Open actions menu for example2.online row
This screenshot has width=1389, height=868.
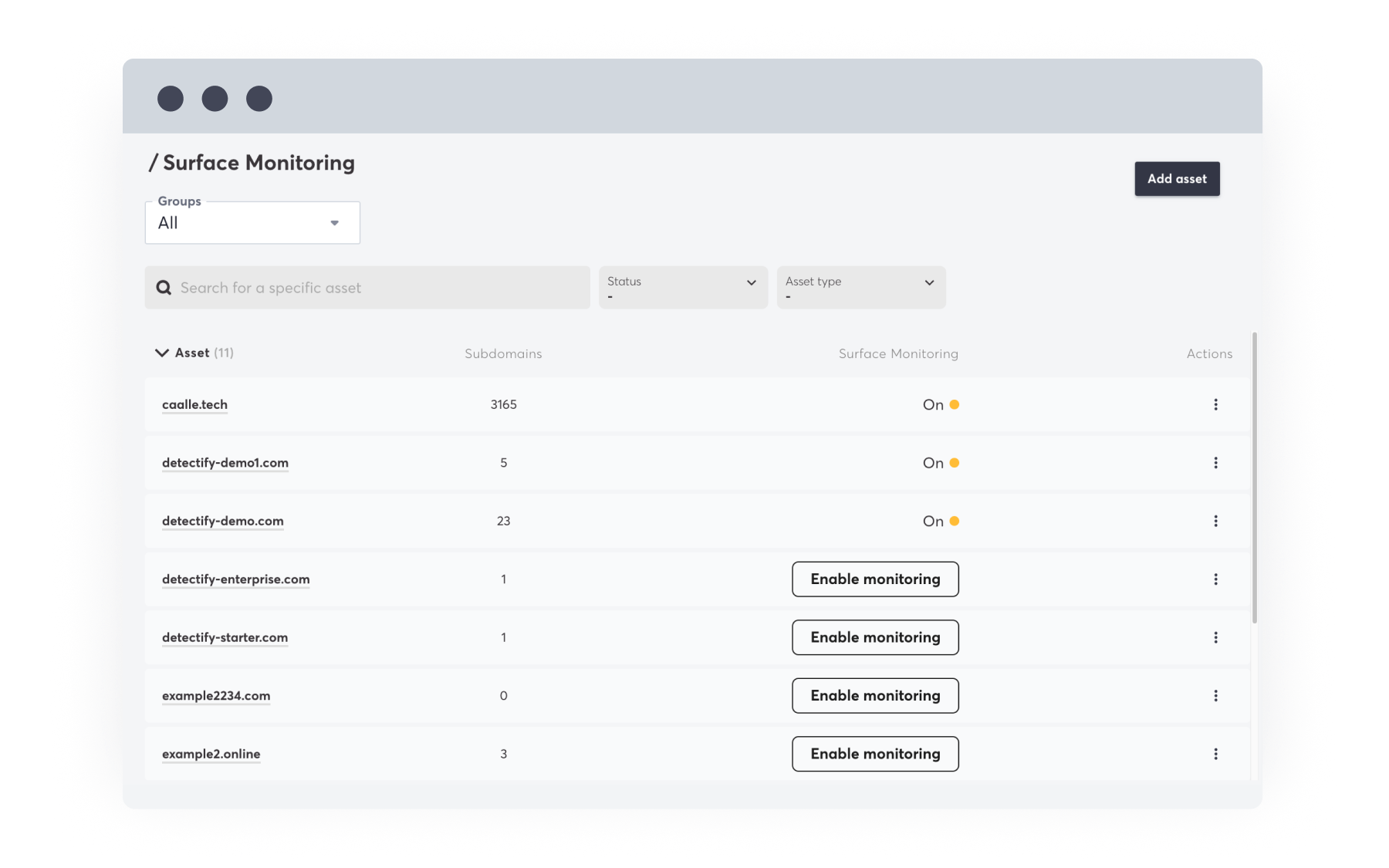click(1215, 754)
